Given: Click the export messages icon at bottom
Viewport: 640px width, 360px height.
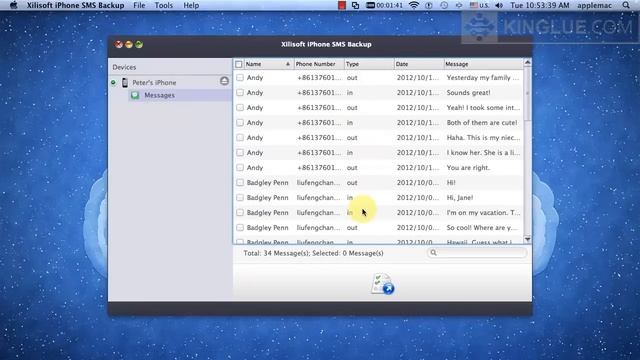Looking at the screenshot, I should click(382, 284).
